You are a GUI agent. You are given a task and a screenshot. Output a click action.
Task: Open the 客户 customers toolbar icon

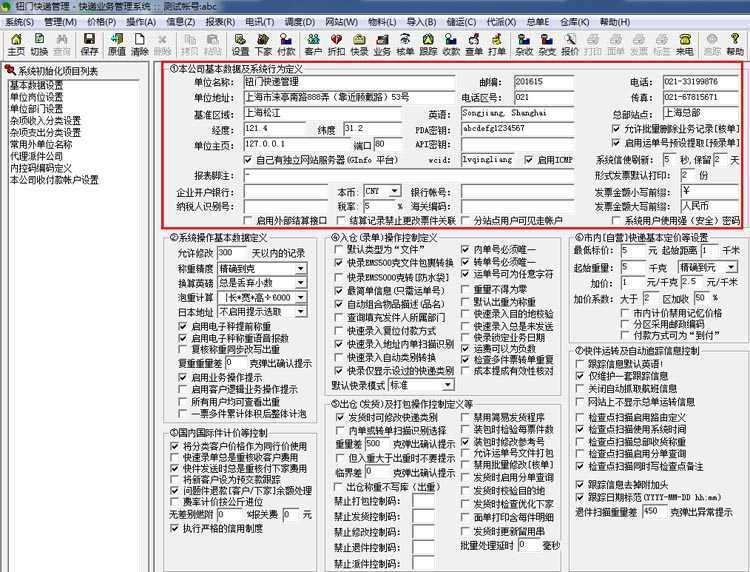point(313,44)
